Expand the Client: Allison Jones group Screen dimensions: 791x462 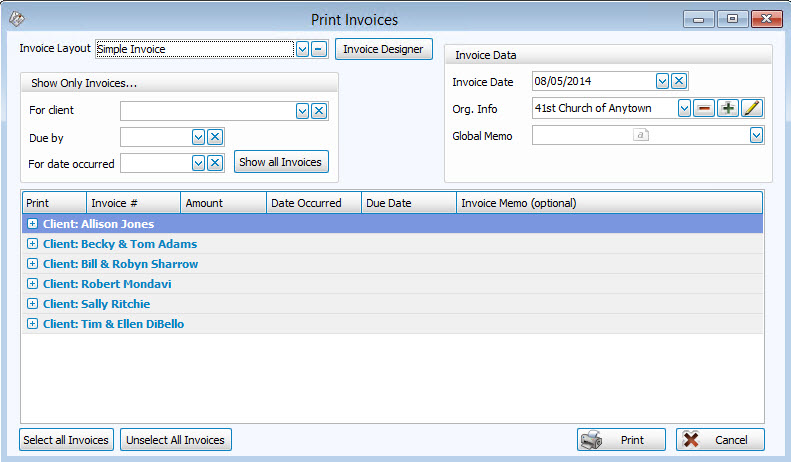pyautogui.click(x=33, y=224)
